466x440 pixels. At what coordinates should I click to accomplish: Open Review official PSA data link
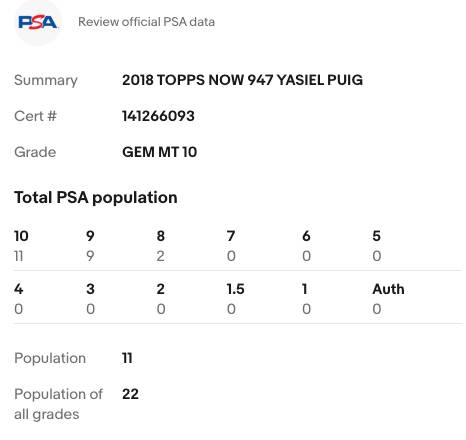point(146,22)
